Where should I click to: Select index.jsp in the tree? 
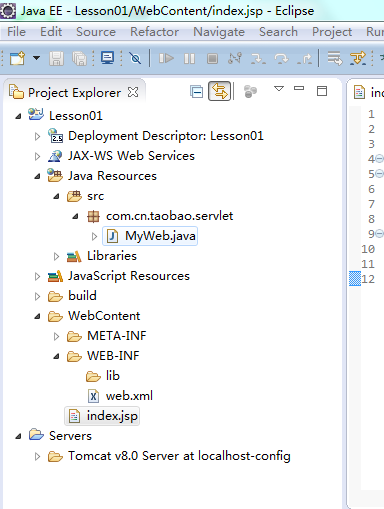click(x=102, y=416)
